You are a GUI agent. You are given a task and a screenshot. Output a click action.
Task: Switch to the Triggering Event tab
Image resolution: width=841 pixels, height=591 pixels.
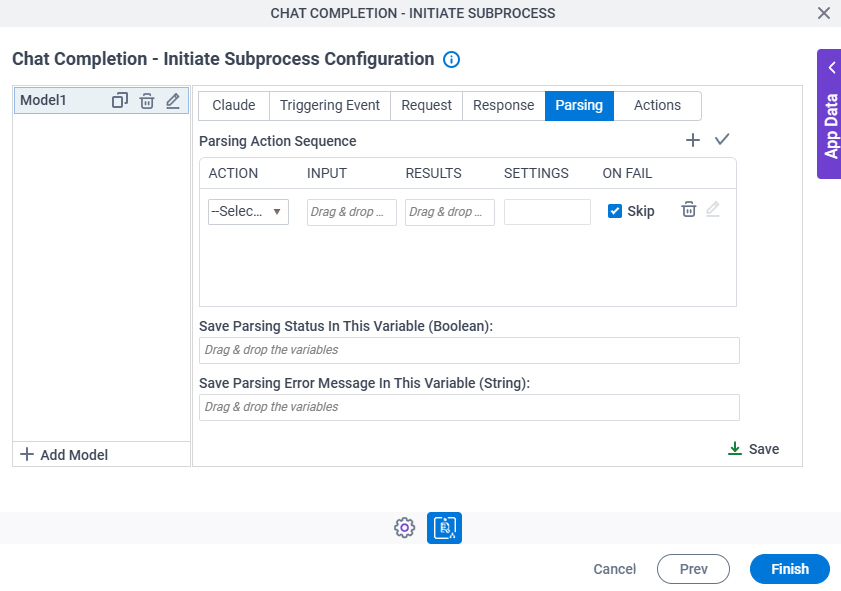pos(330,106)
